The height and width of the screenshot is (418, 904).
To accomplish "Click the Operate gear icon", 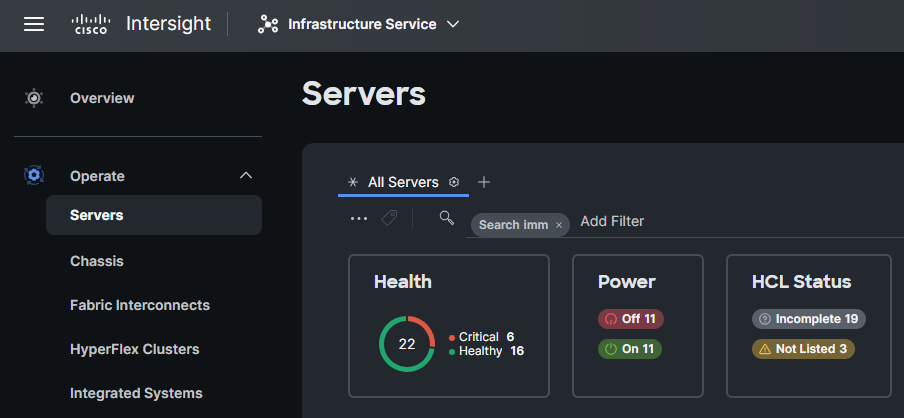I will pos(34,175).
